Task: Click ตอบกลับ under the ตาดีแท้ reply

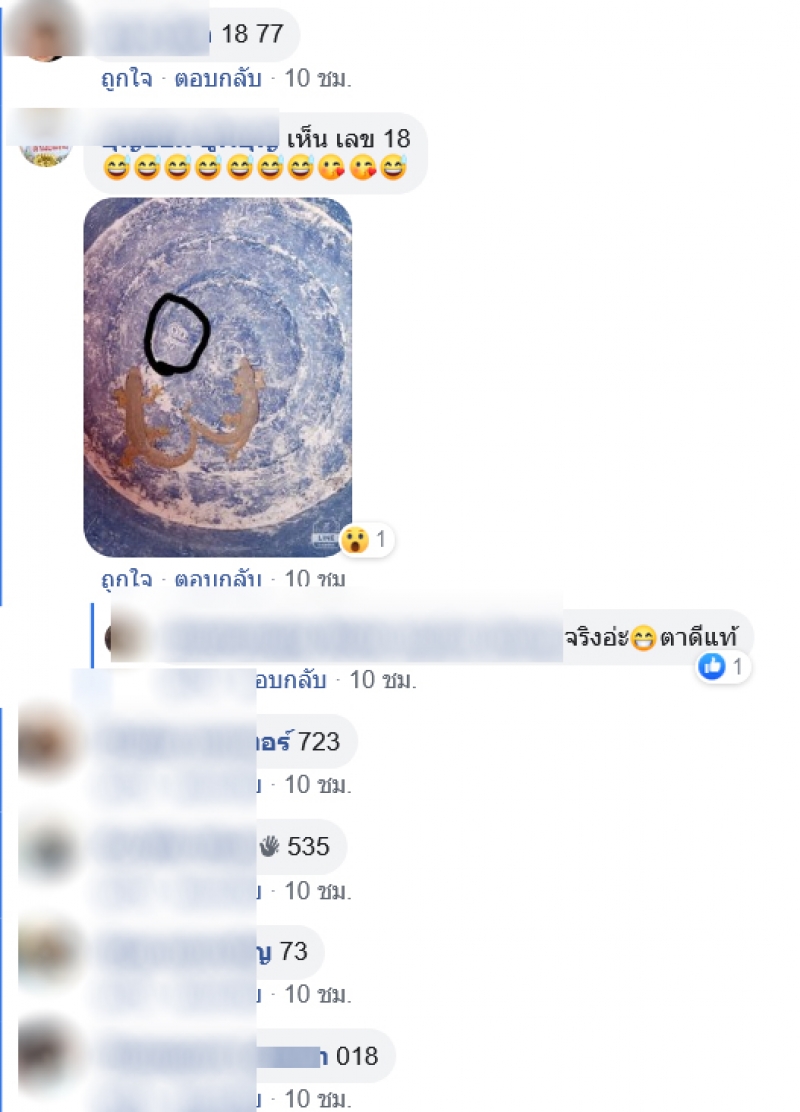Action: click(291, 679)
